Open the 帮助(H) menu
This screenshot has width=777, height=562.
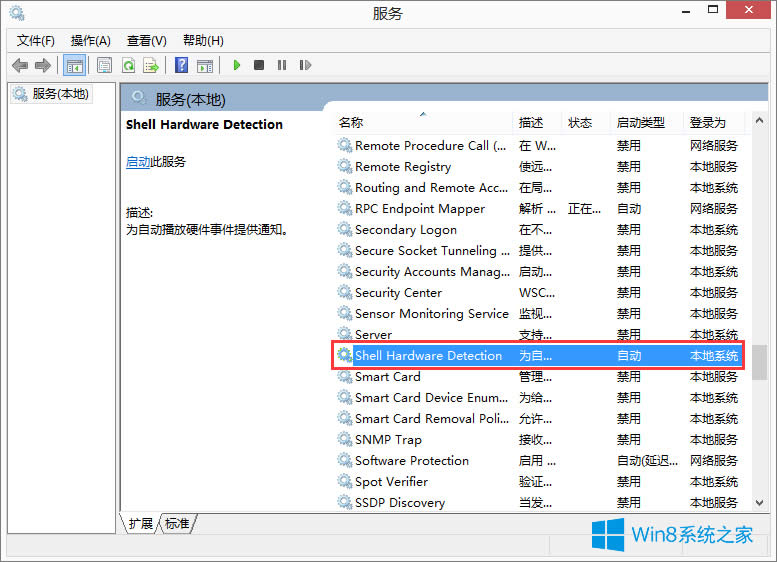pos(203,41)
